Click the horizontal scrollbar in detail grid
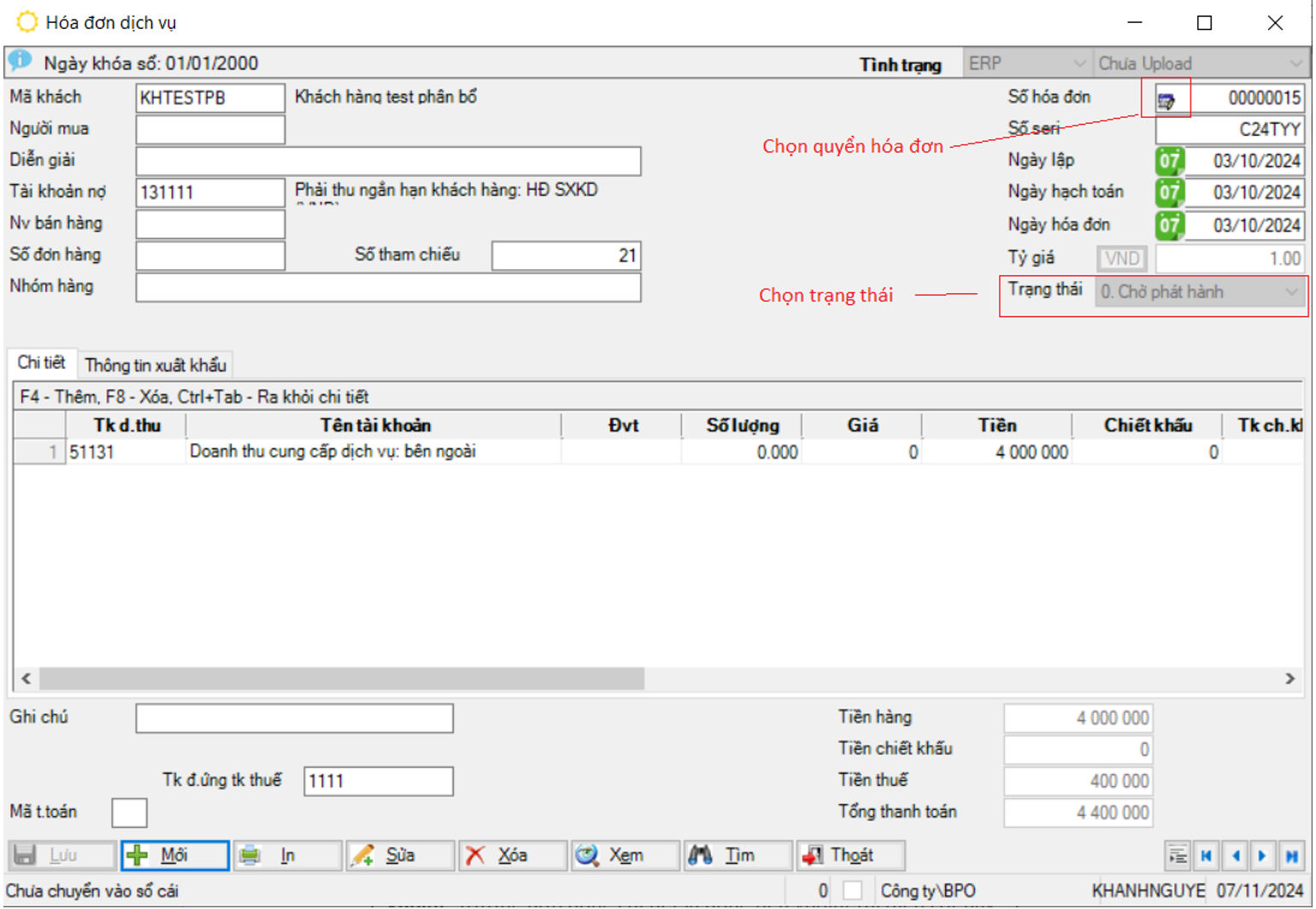 pyautogui.click(x=342, y=678)
